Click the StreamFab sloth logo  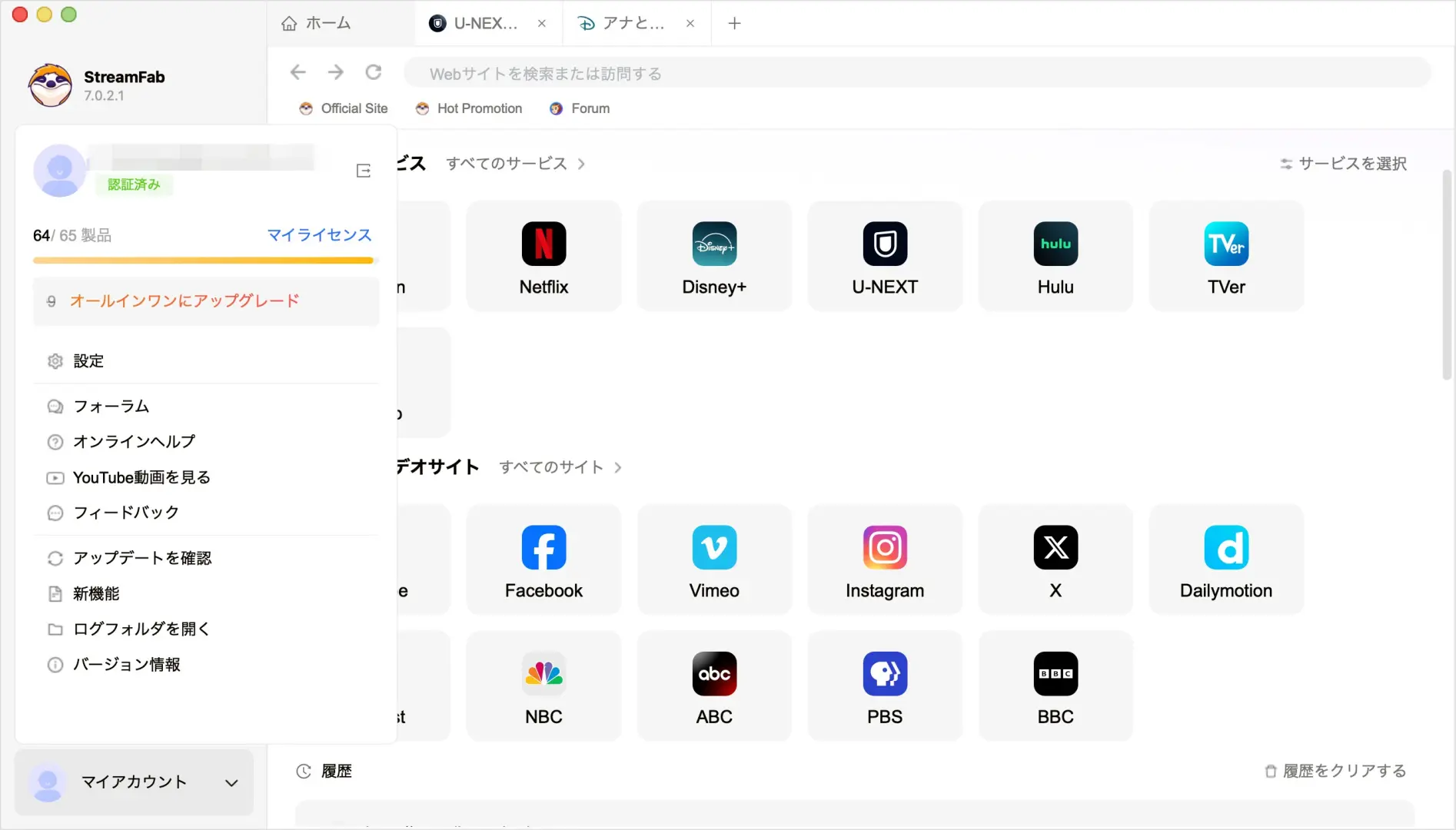coord(51,85)
